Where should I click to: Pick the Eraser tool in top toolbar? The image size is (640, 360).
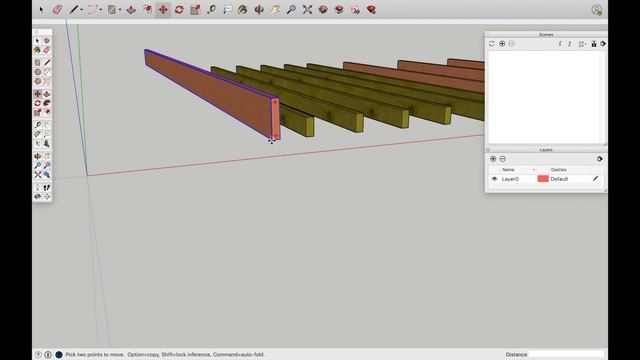pos(57,9)
